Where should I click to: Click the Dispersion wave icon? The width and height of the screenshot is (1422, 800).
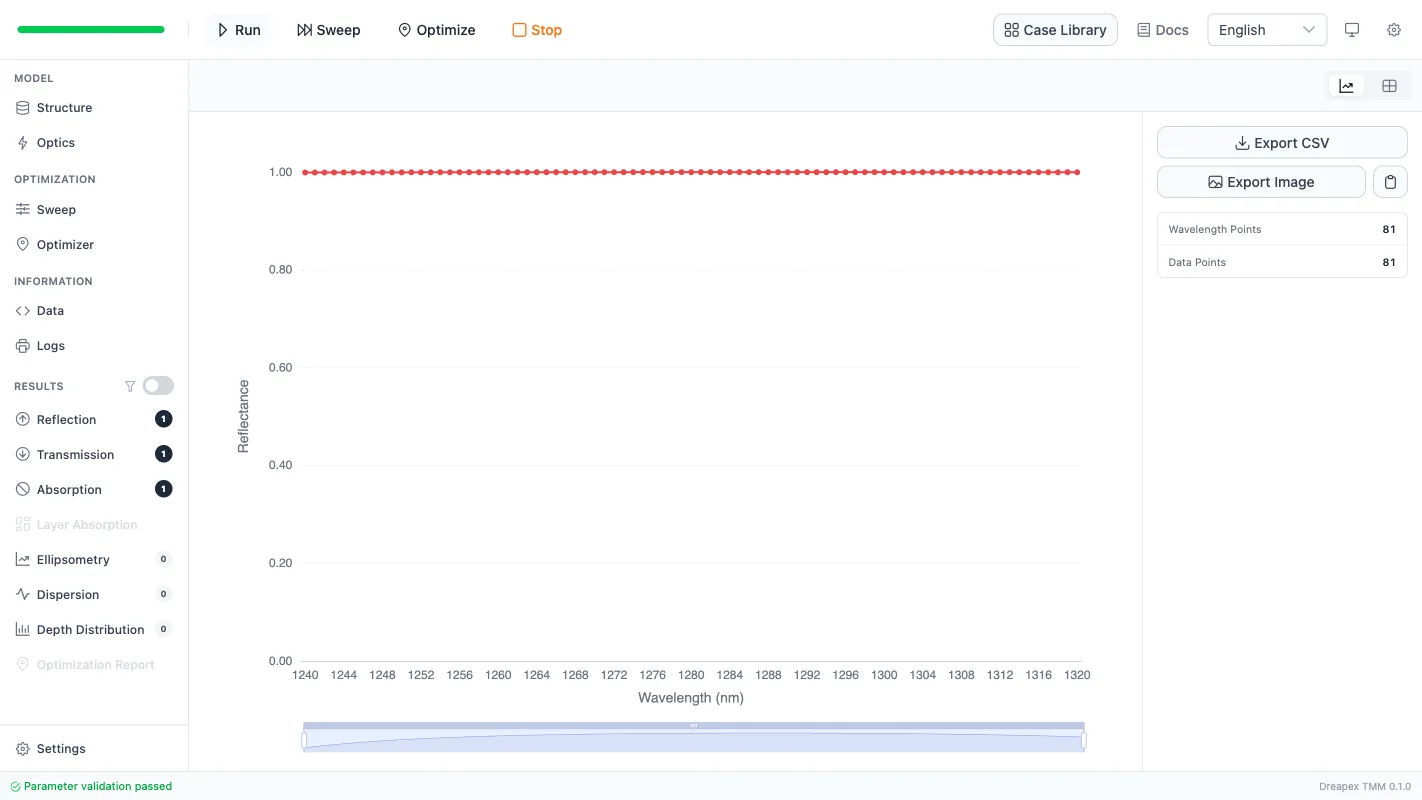coord(23,595)
